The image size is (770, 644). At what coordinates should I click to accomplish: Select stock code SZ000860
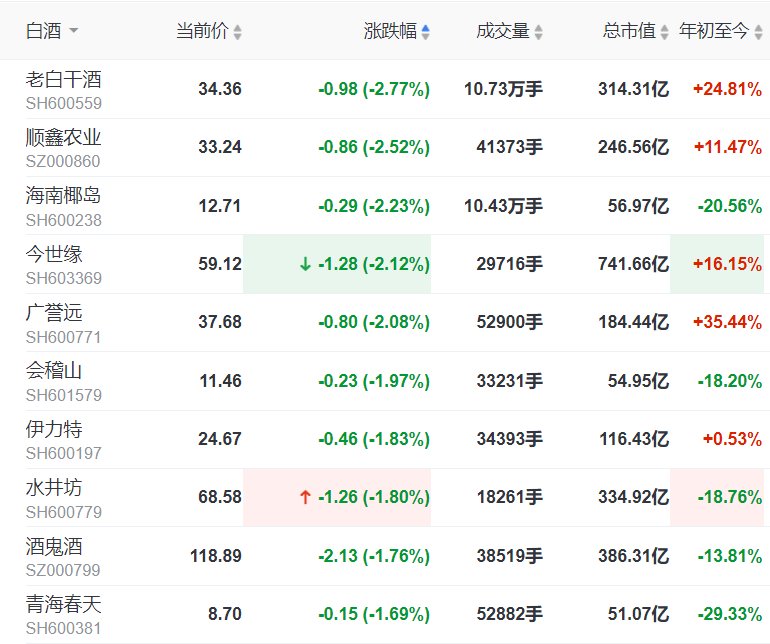click(x=63, y=161)
